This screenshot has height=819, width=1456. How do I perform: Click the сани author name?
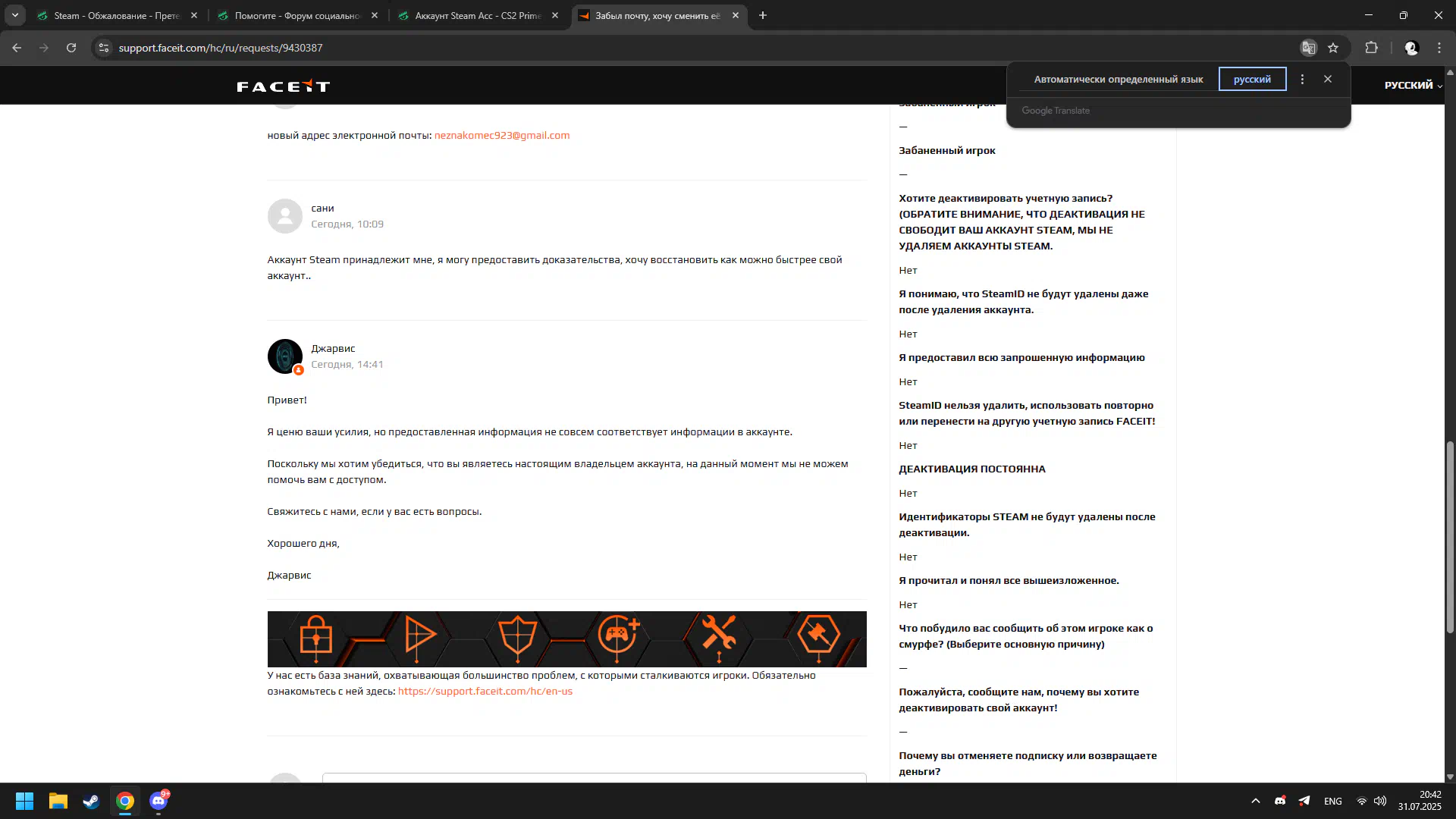322,208
